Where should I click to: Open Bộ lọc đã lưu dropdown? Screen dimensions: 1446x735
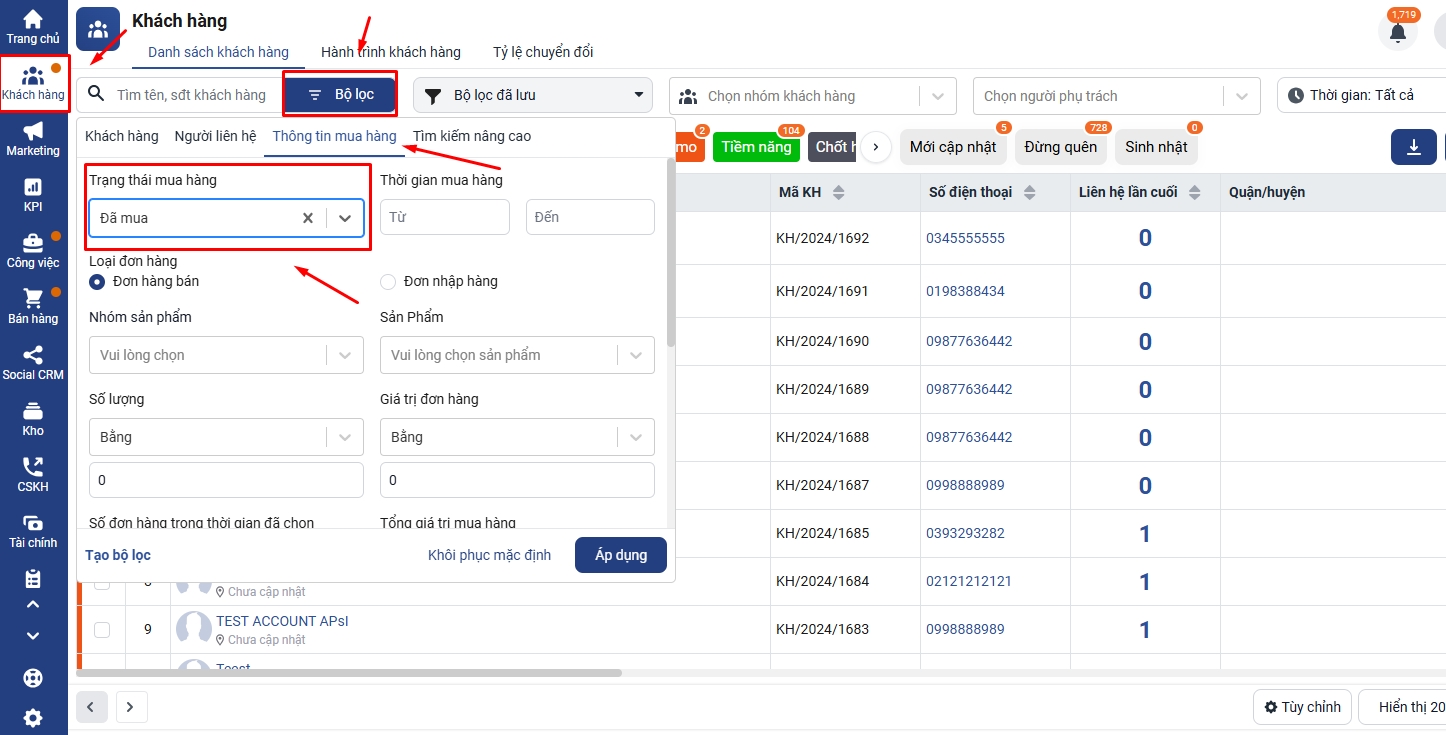[x=533, y=96]
